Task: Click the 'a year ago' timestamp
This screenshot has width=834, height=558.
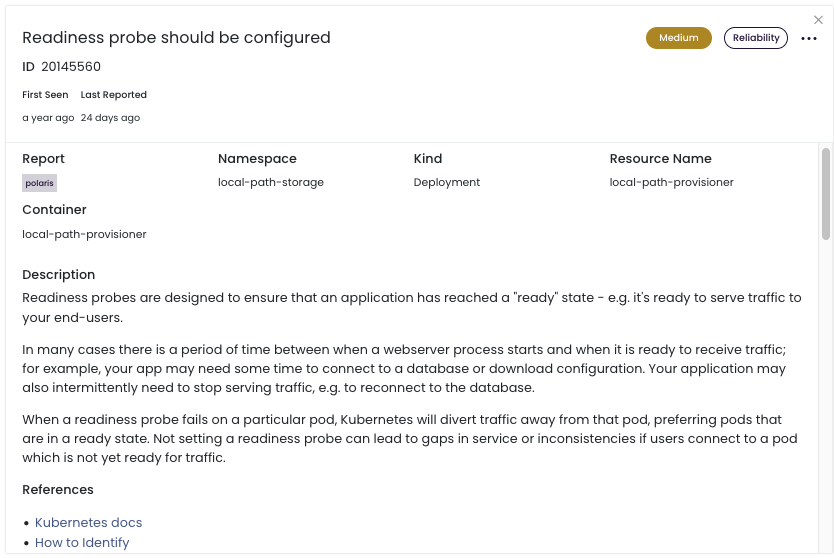Action: point(48,118)
